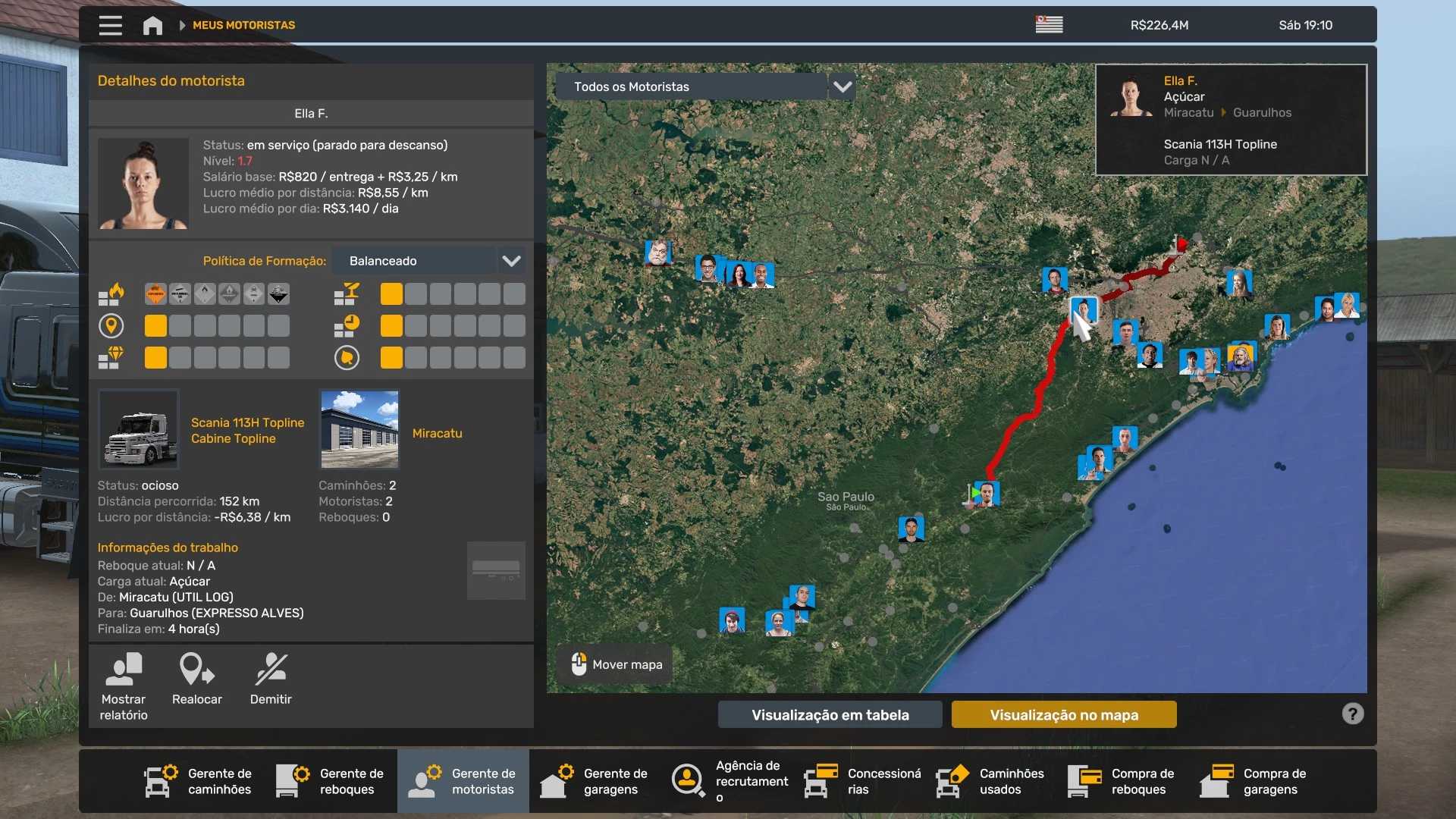Click the Agência de recrutamento icon

click(x=688, y=780)
